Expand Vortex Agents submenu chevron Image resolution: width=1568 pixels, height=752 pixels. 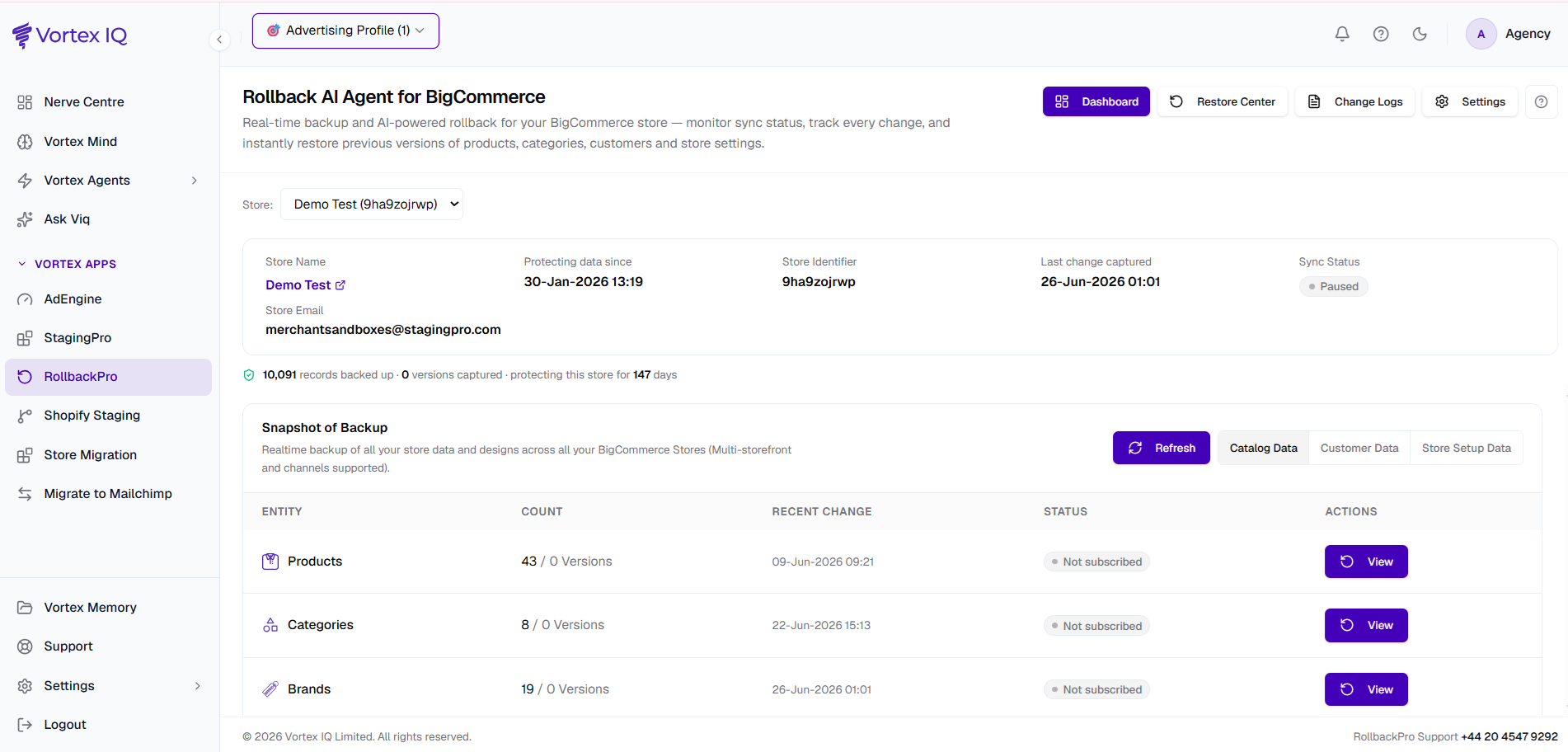pyautogui.click(x=195, y=181)
